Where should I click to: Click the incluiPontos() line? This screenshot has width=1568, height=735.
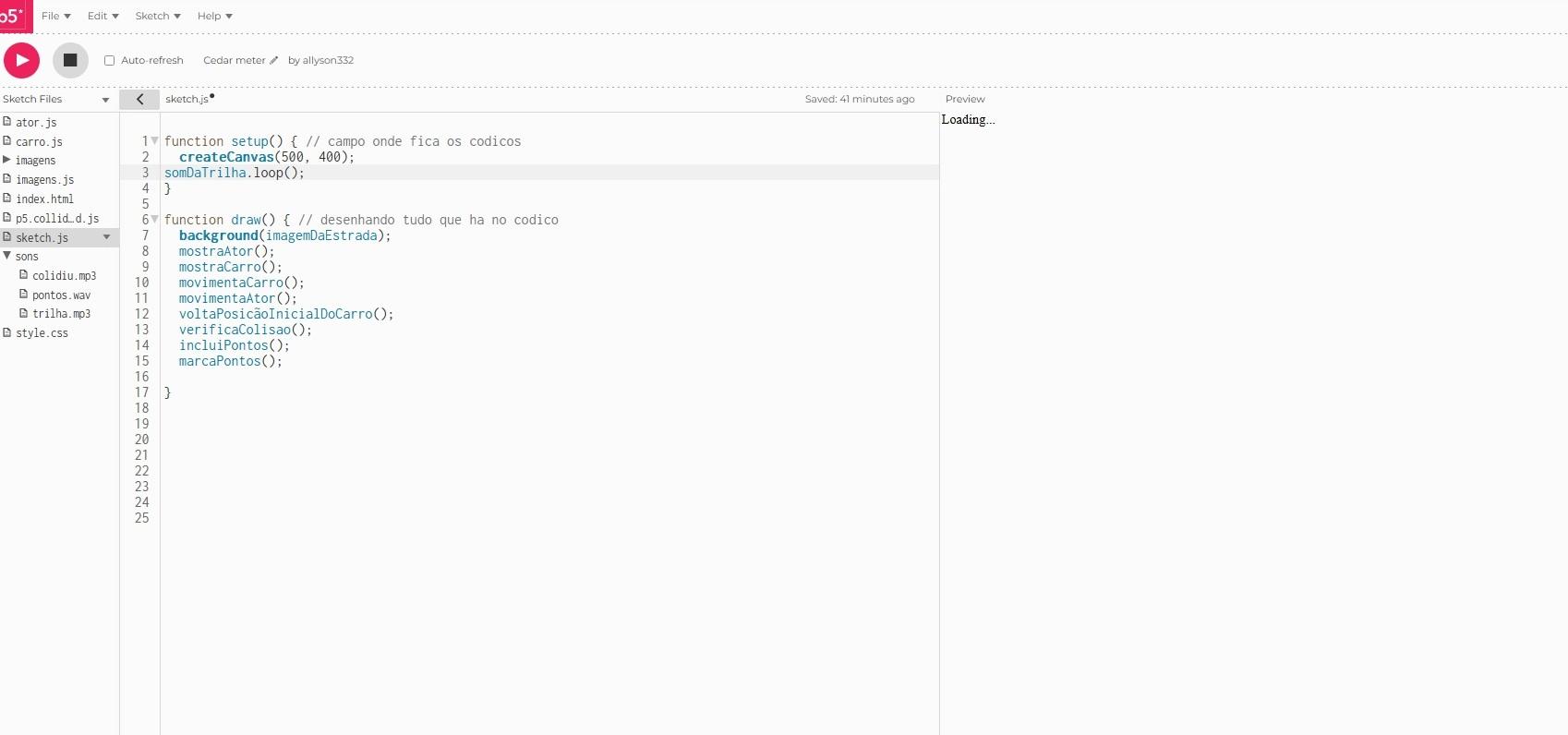[235, 345]
